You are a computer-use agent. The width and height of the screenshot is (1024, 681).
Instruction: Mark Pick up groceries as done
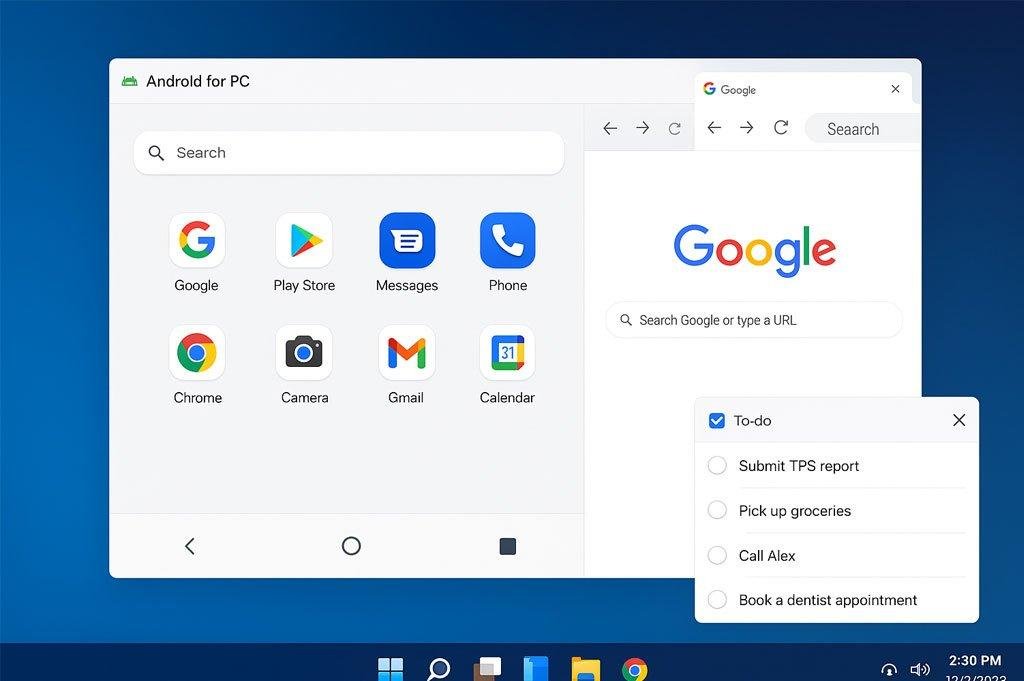[x=716, y=510]
